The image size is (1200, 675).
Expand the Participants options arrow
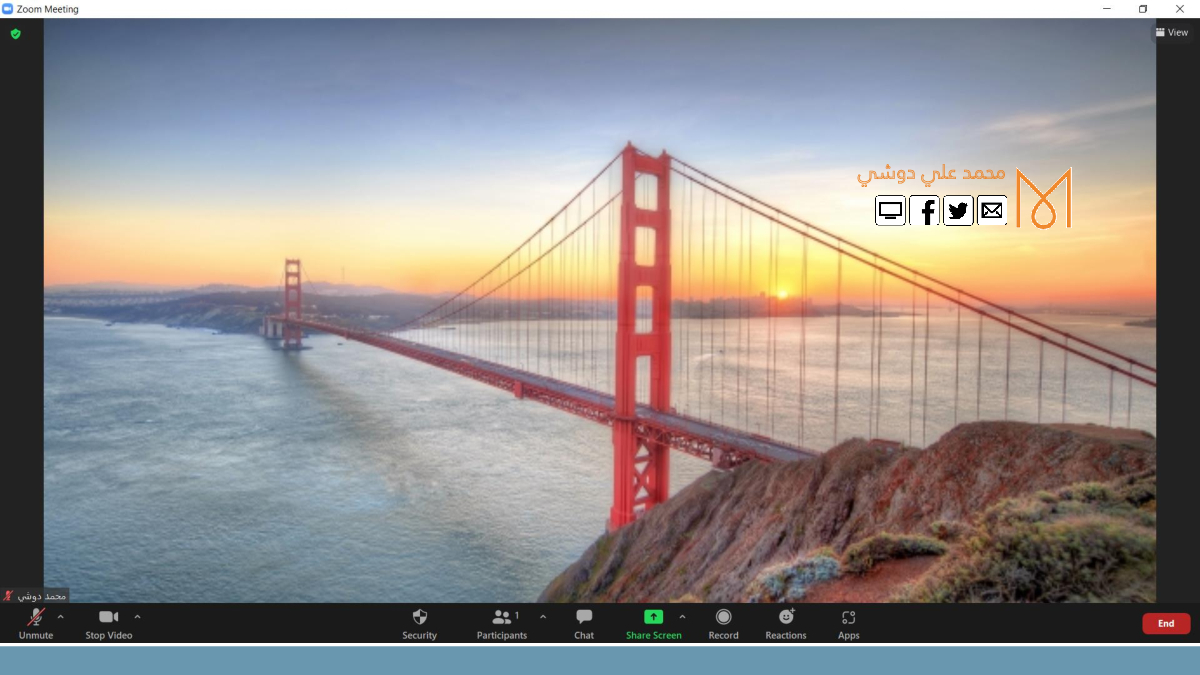[543, 617]
